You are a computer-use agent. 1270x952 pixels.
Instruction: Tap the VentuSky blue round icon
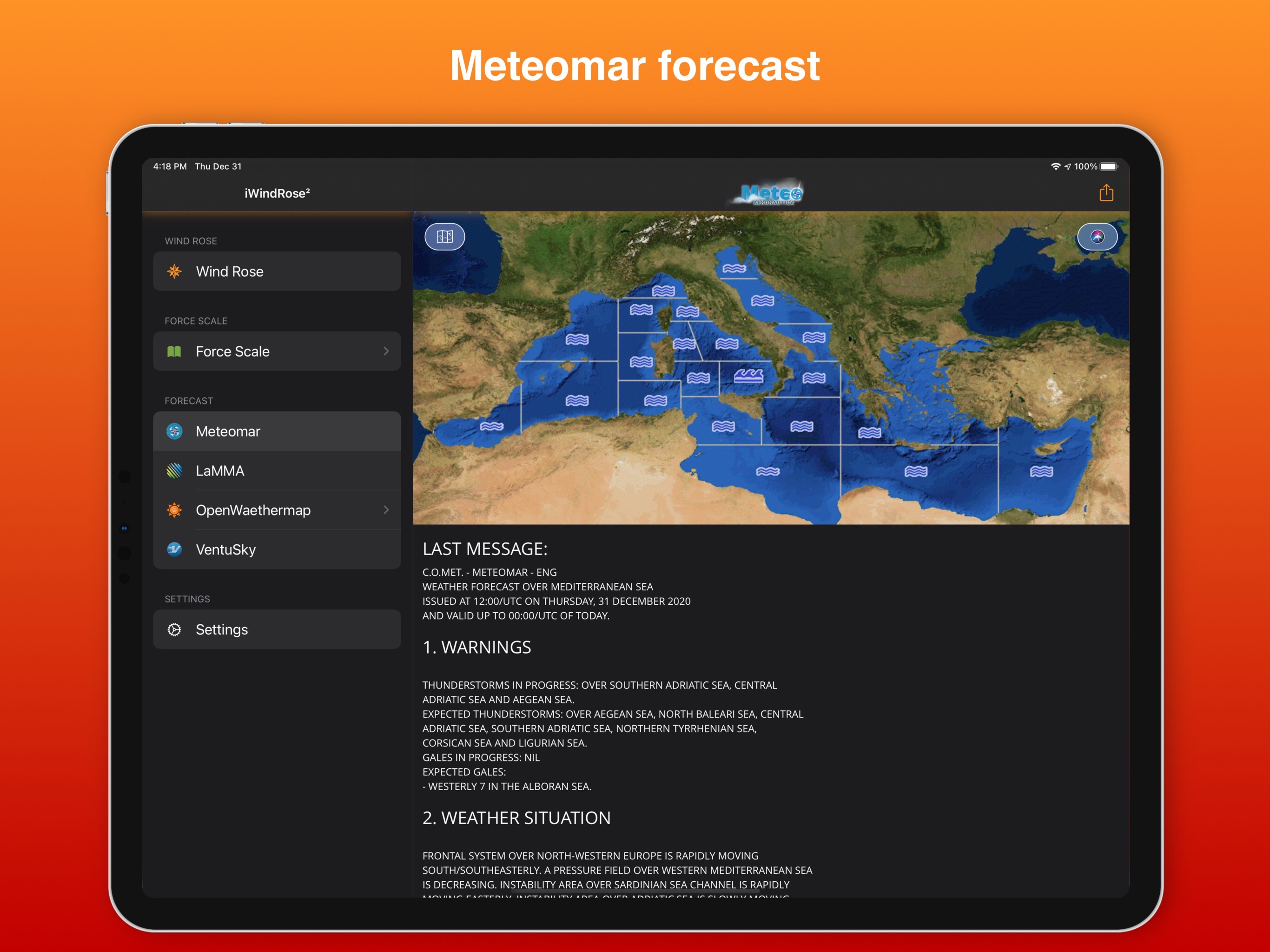click(x=174, y=549)
